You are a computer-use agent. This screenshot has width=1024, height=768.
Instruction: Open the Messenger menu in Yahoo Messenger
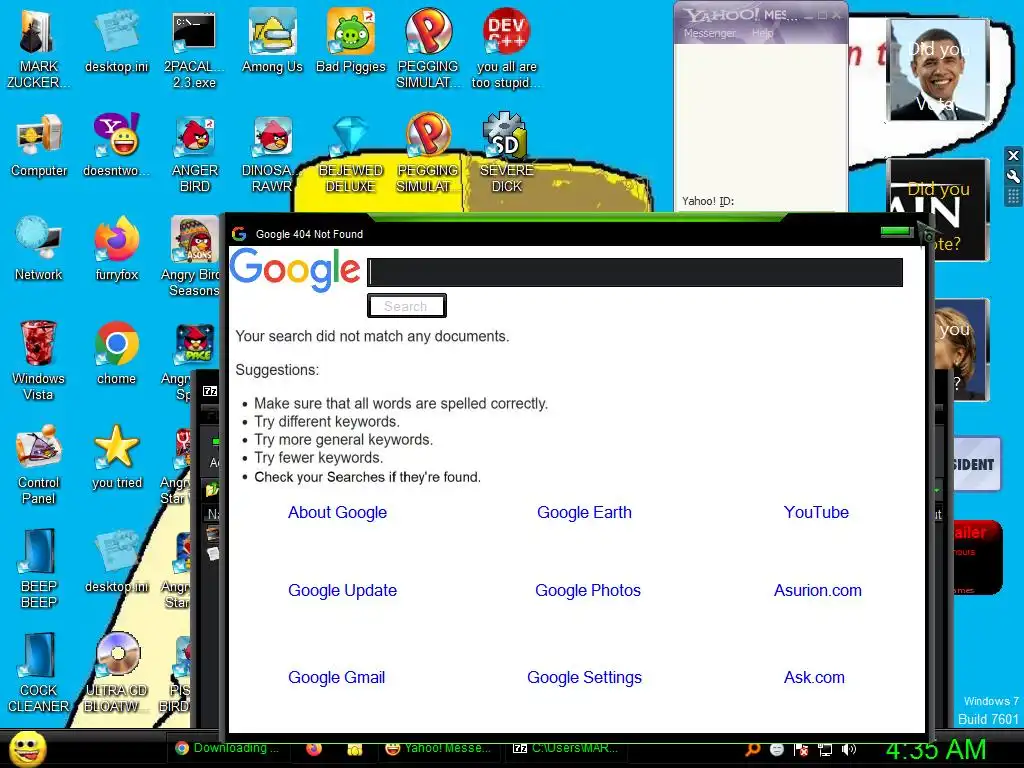[x=710, y=33]
